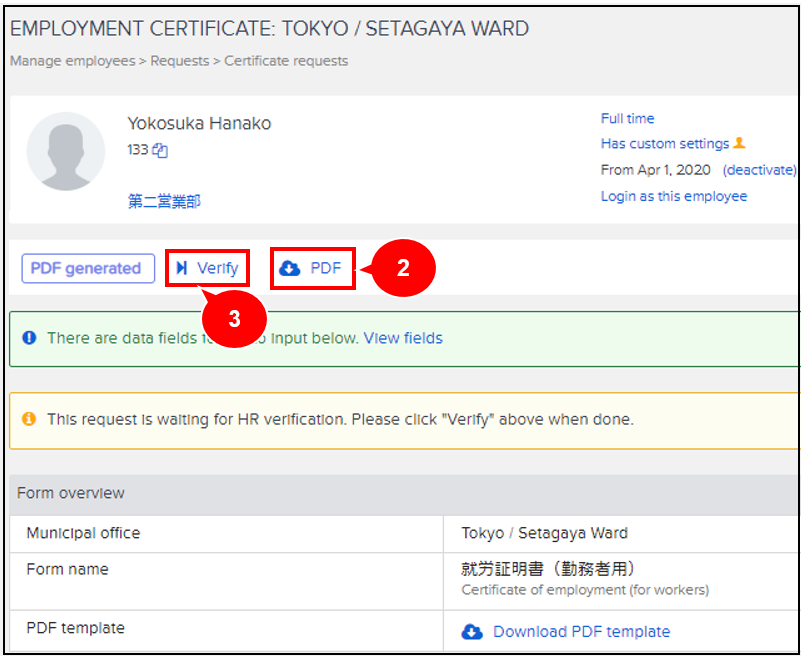Click the skip-forward icon on the Verify button
This screenshot has width=801, height=656.
tap(182, 268)
